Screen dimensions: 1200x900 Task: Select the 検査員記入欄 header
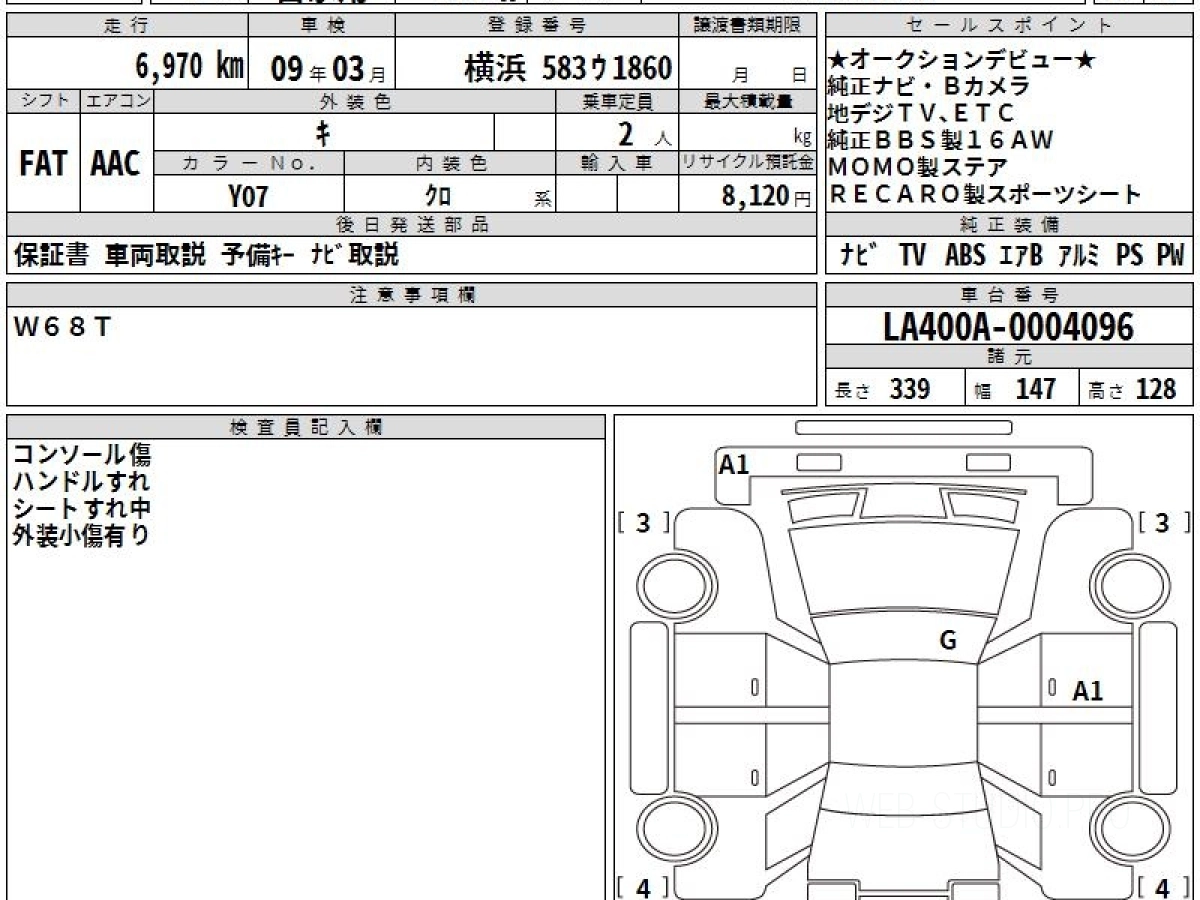[x=305, y=427]
